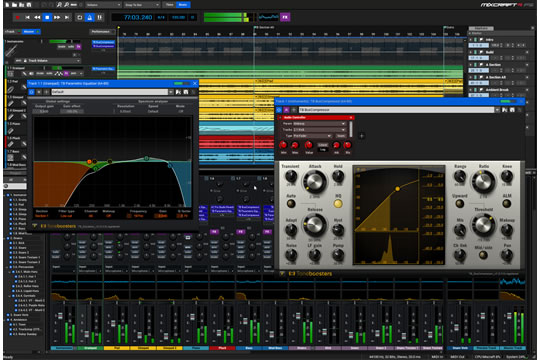Jump to project start with transport button
540x360 pixels.
coord(28,17)
